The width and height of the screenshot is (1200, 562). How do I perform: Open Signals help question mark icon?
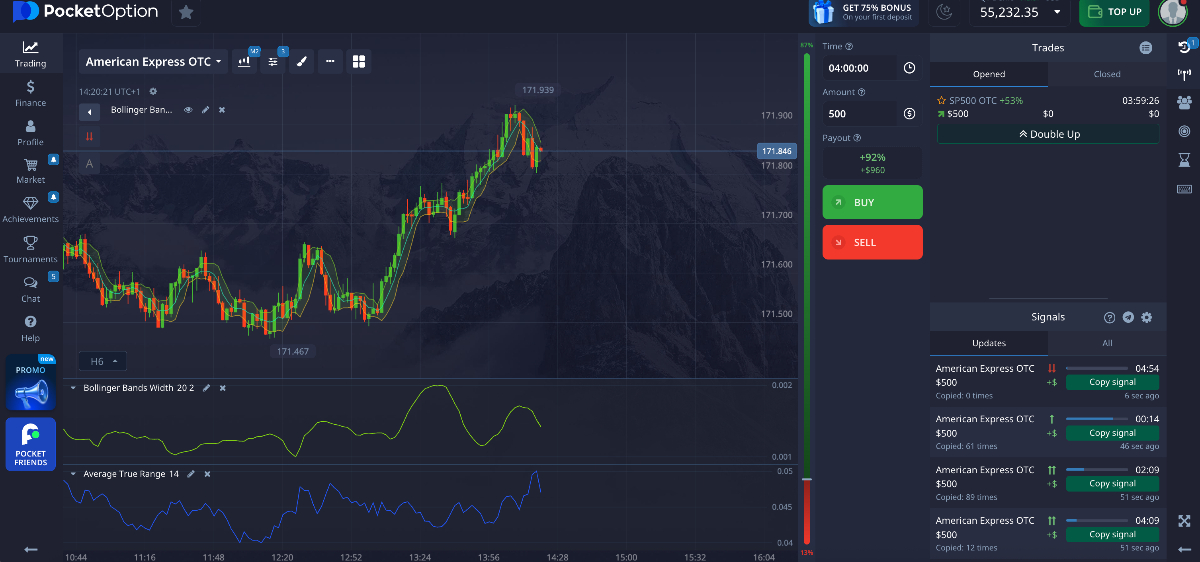1109,317
